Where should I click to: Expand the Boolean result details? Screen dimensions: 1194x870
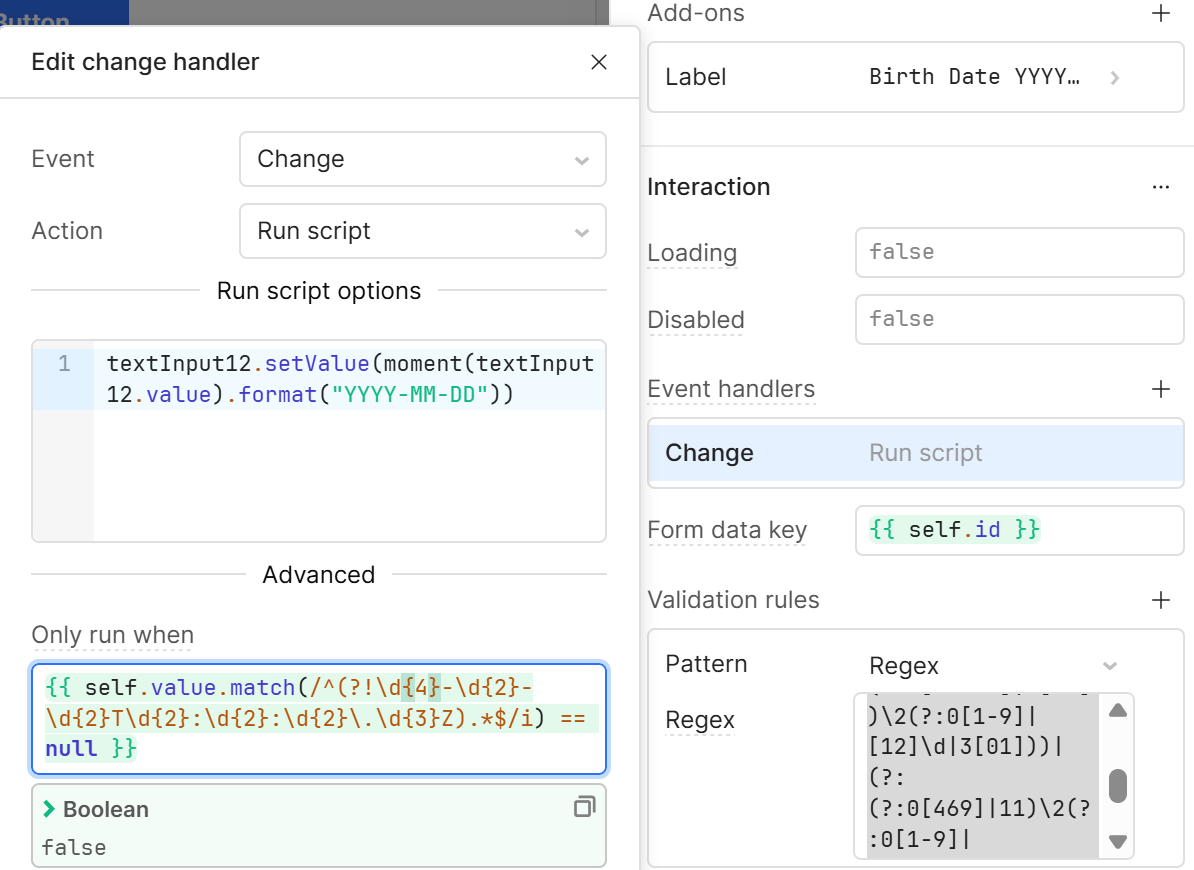49,809
